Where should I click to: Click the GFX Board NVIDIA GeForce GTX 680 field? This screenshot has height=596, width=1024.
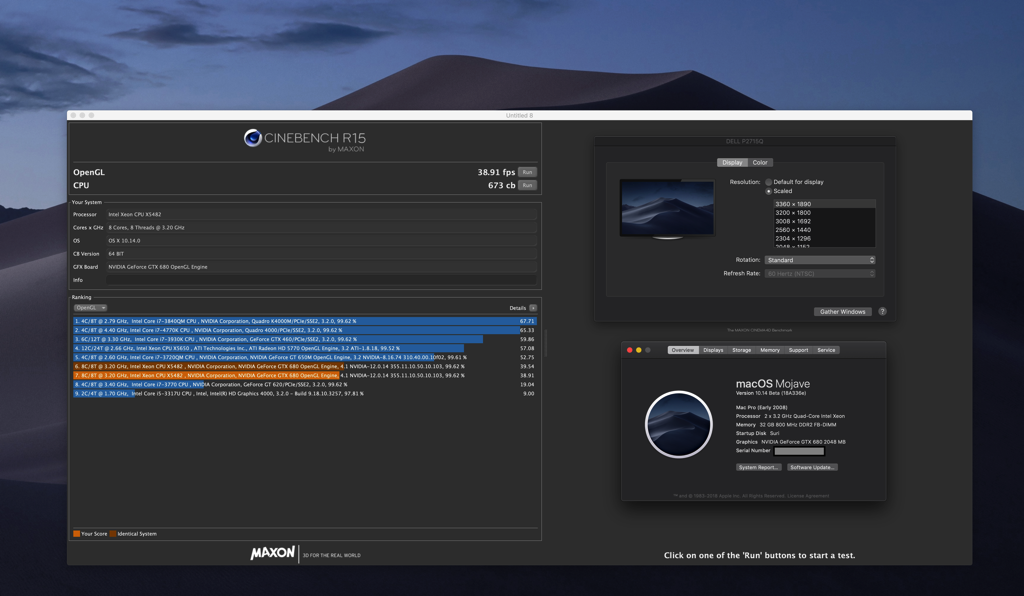[x=321, y=266]
